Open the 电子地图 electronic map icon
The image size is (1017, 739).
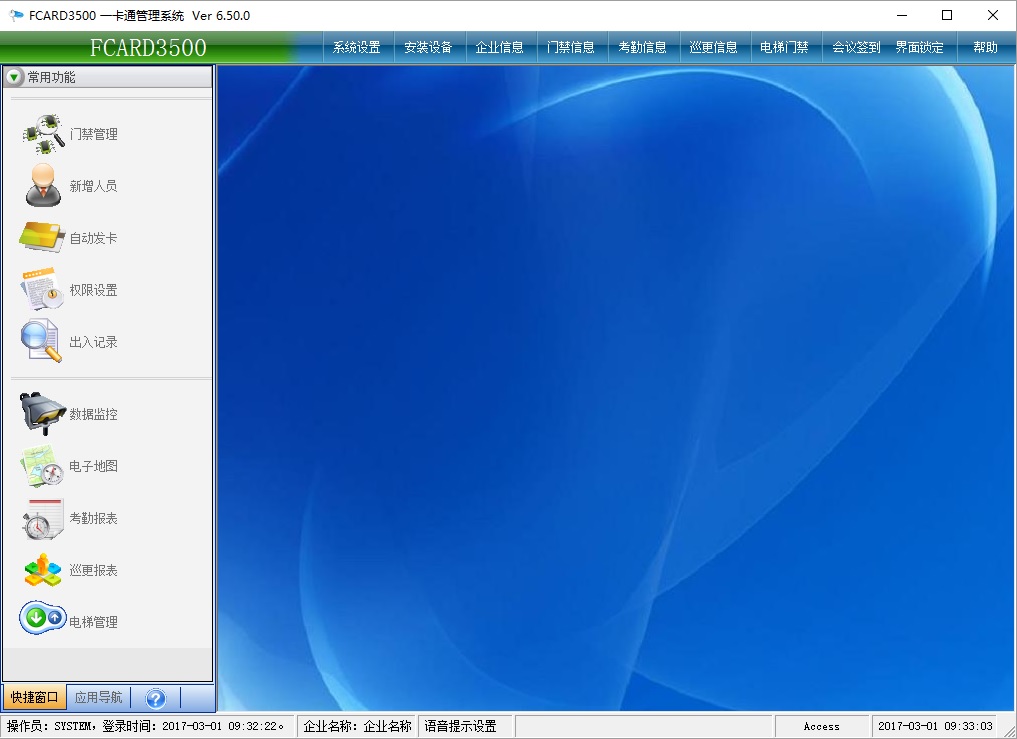coord(42,466)
